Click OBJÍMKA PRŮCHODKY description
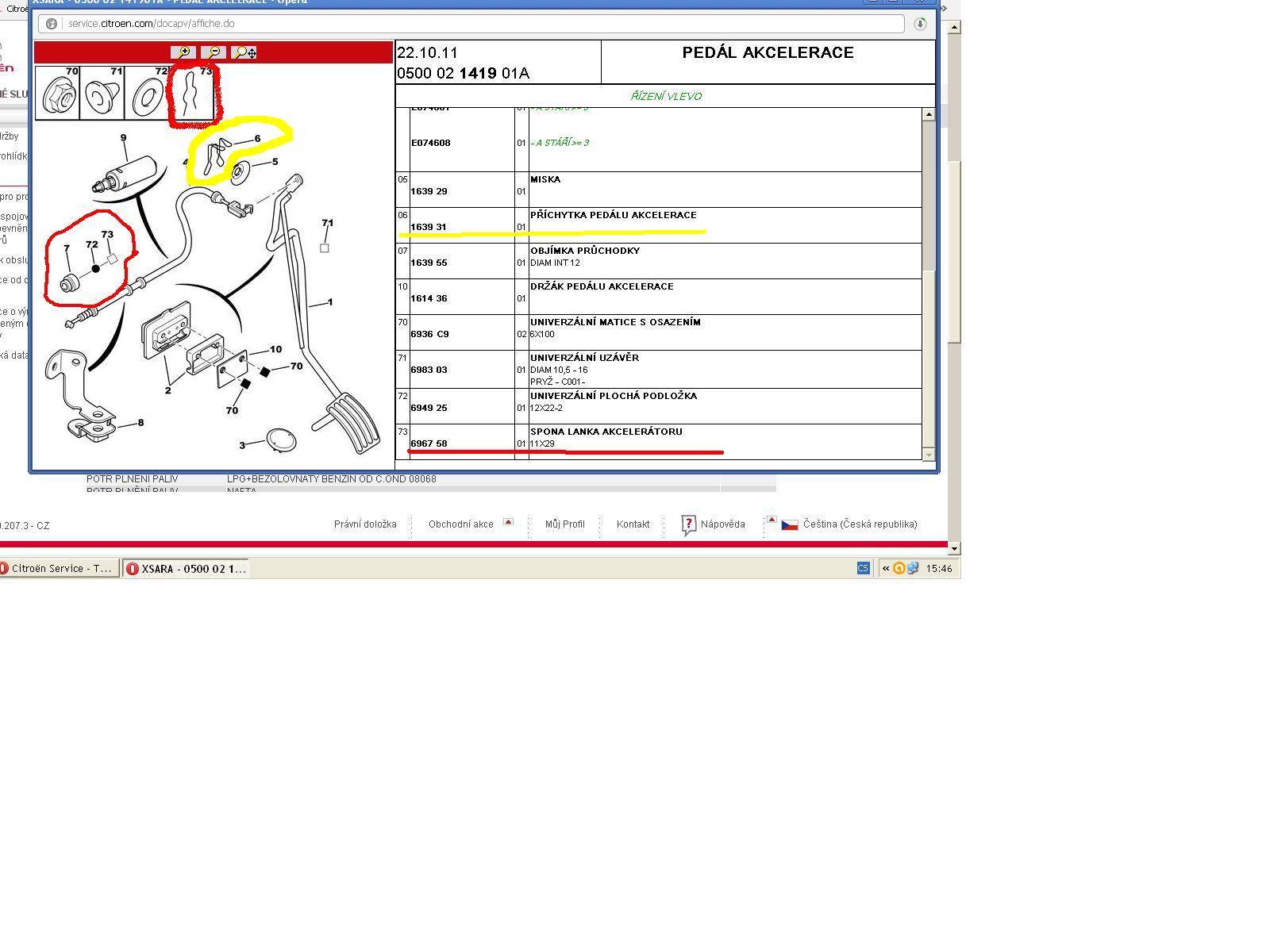Viewport: 1270px width, 952px height. pos(585,251)
